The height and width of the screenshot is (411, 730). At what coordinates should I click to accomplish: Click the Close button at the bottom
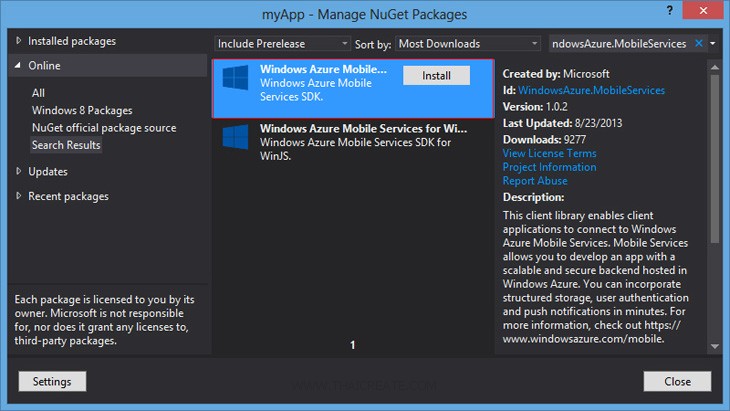pos(677,381)
